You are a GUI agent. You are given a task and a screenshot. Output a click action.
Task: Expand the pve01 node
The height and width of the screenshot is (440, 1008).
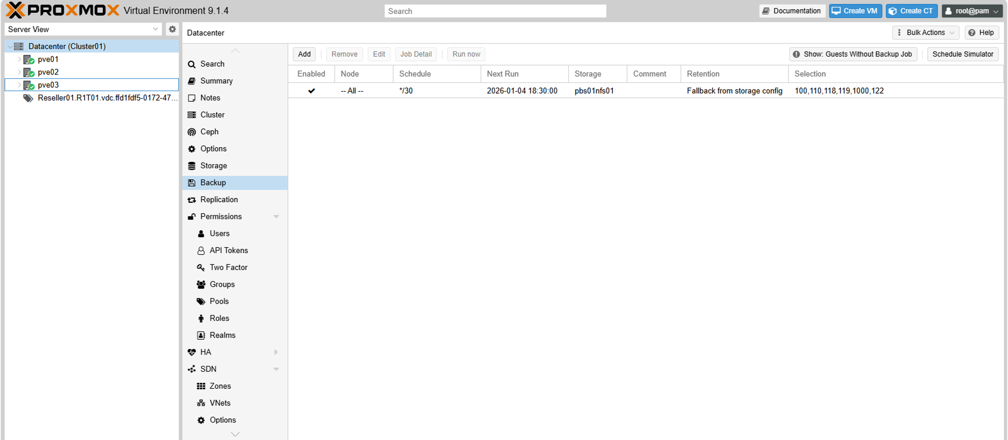click(19, 59)
